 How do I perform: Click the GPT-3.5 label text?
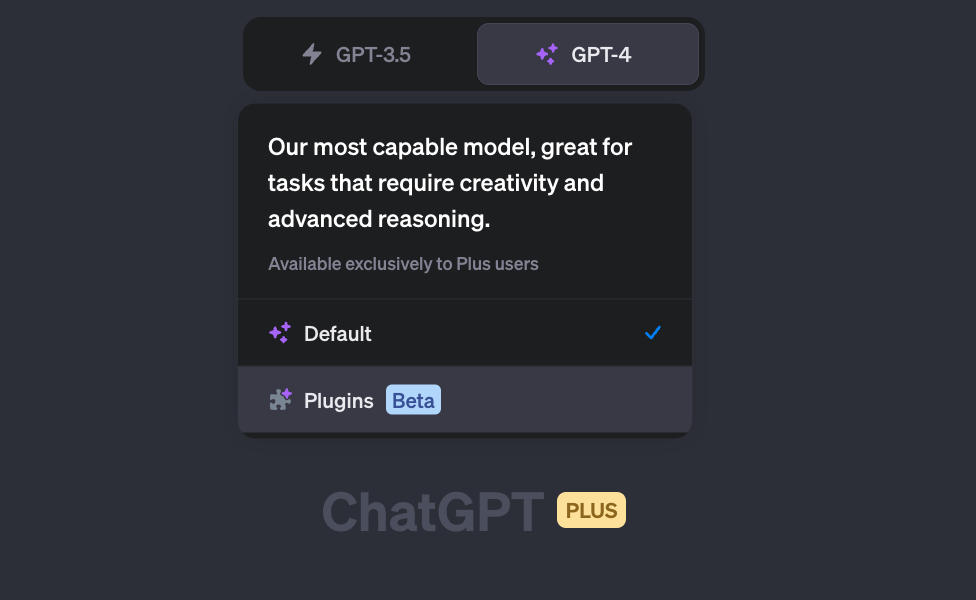(373, 55)
